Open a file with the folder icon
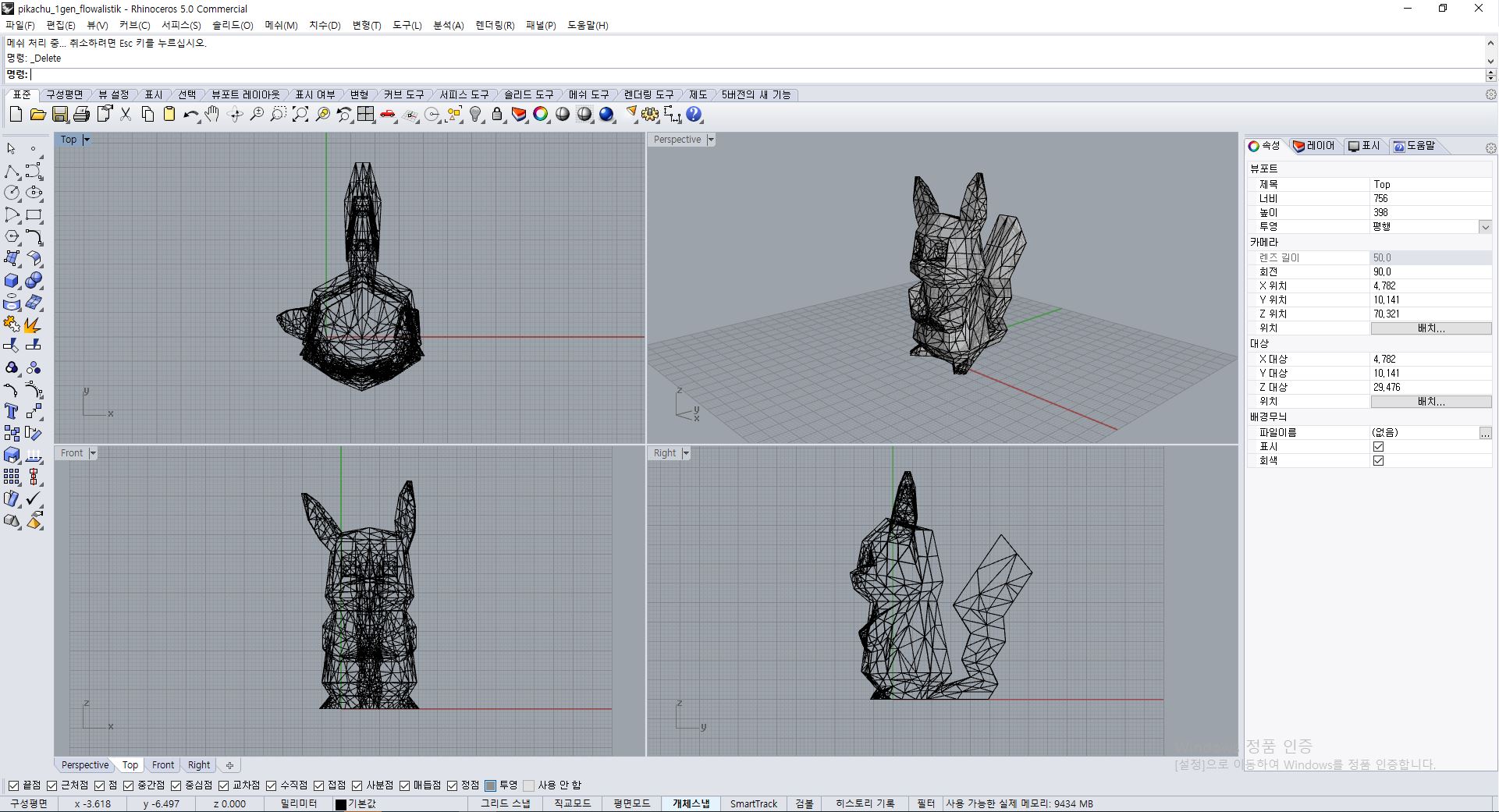The image size is (1499, 812). 37,115
